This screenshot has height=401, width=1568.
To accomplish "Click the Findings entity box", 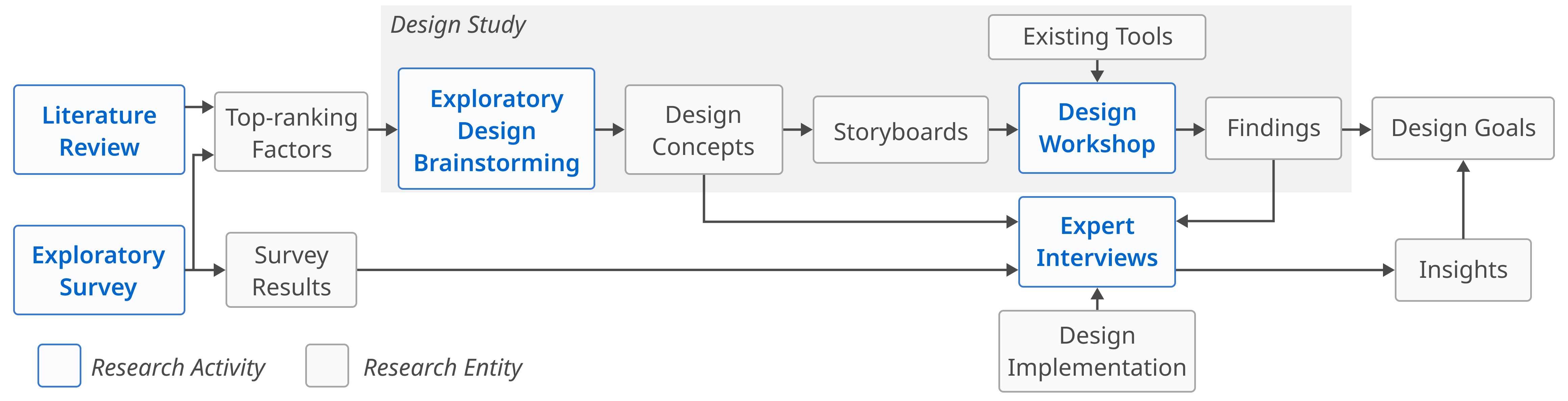I will (1273, 128).
